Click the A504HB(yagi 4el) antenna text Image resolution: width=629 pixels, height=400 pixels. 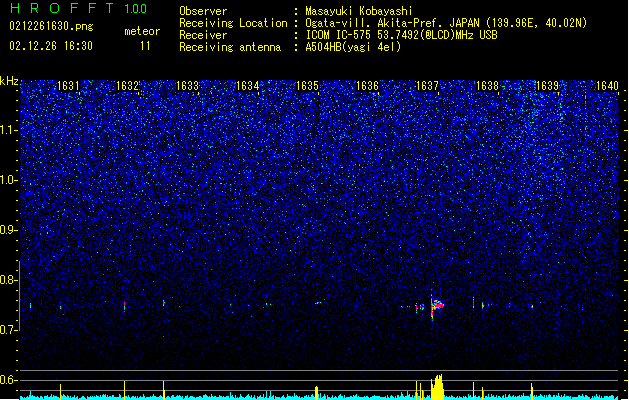(x=353, y=47)
